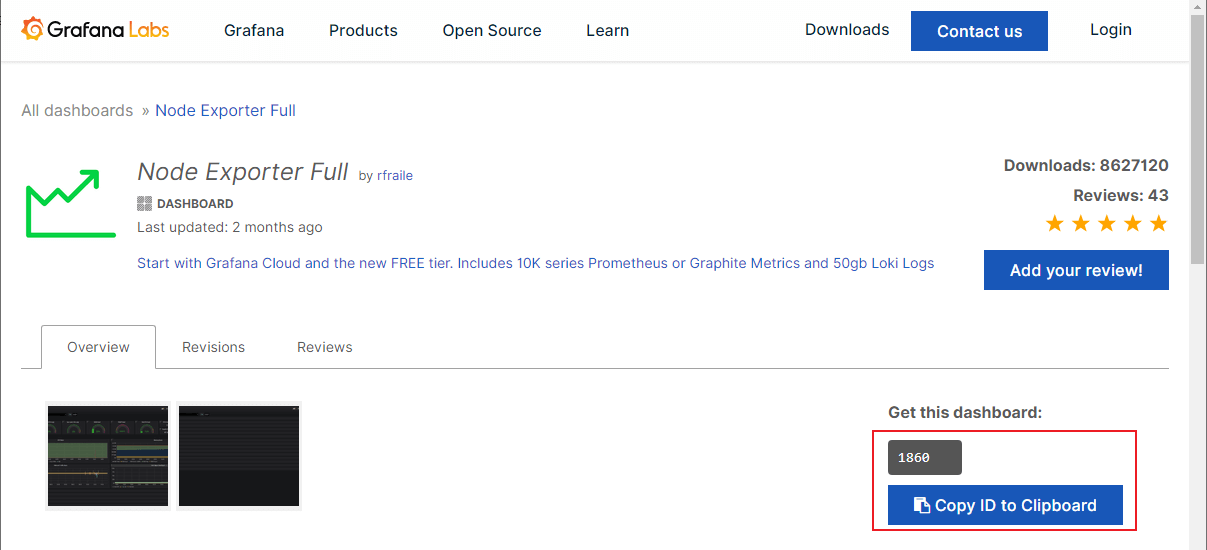This screenshot has height=550, width=1207.
Task: Select the third rating star
Action: pyautogui.click(x=1106, y=223)
